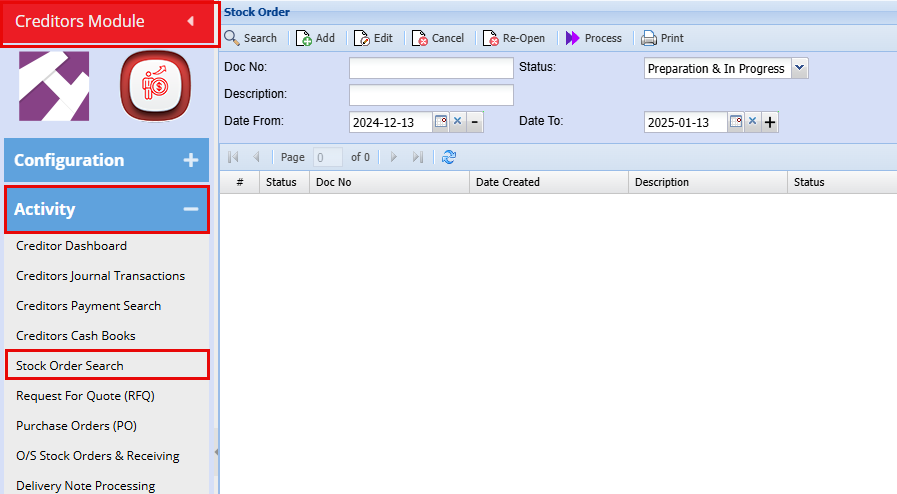Click the Date From text field
Viewport: 897px width, 494px height.
coord(391,122)
